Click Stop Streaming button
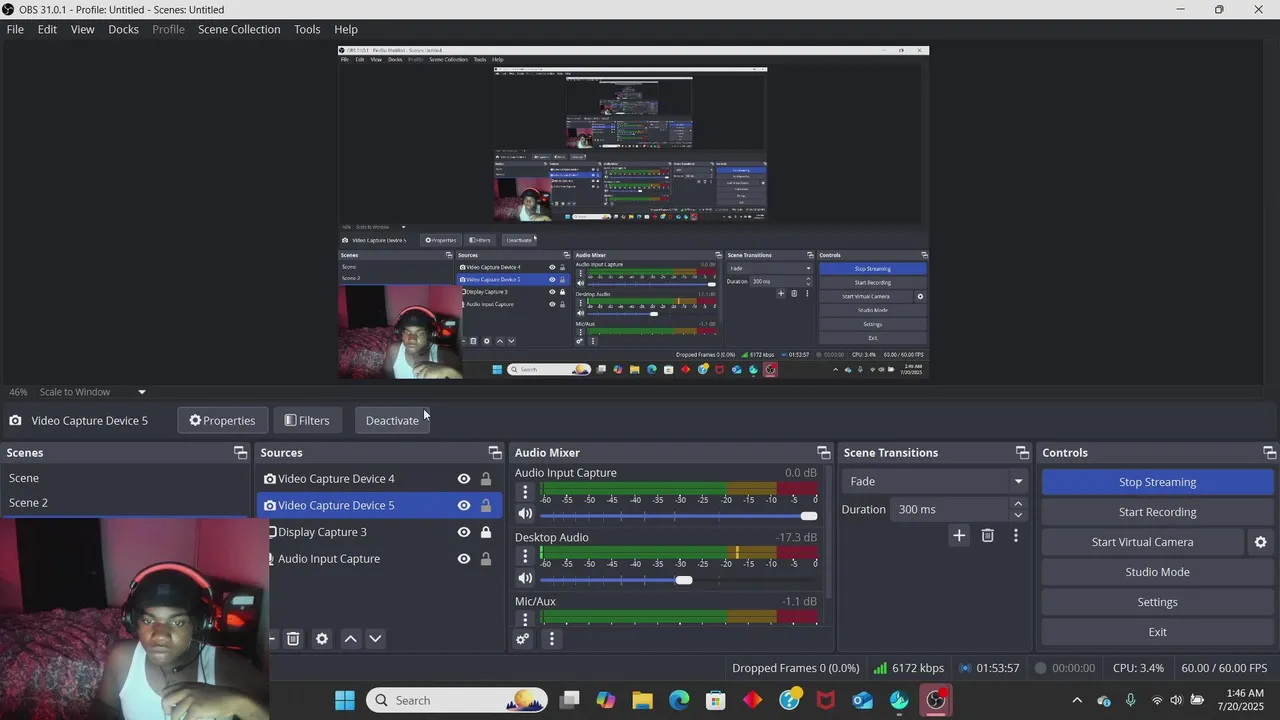Screen dimensions: 1280x720 tap(1157, 482)
